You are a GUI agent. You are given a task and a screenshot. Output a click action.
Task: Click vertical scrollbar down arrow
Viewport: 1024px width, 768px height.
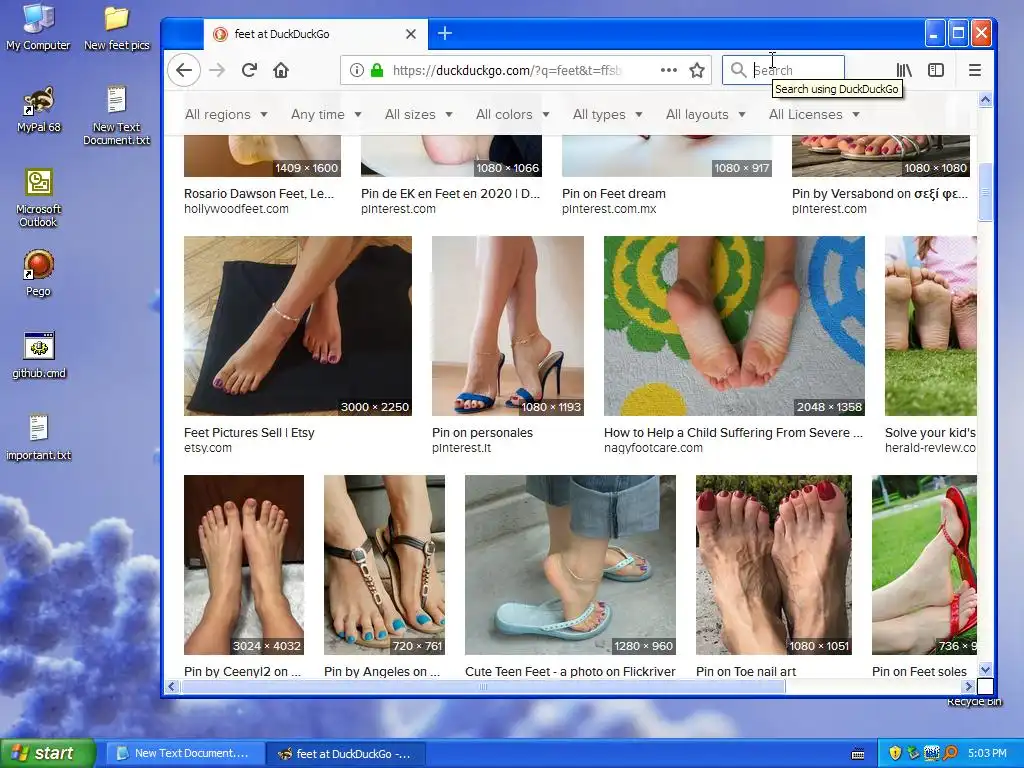[985, 669]
